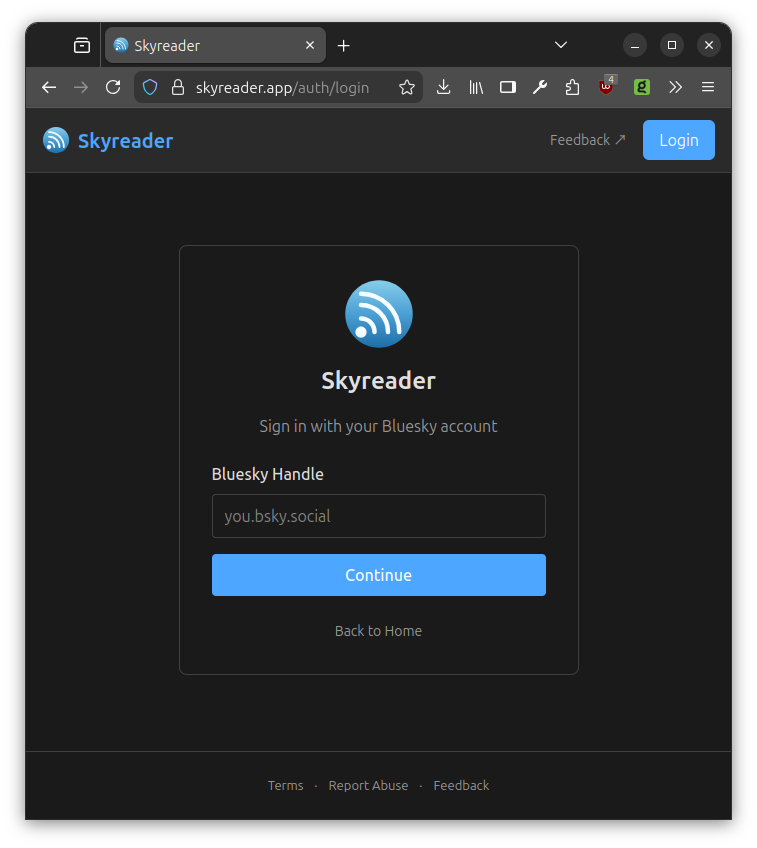Maximize the browser window
The image size is (757, 848).
point(672,45)
